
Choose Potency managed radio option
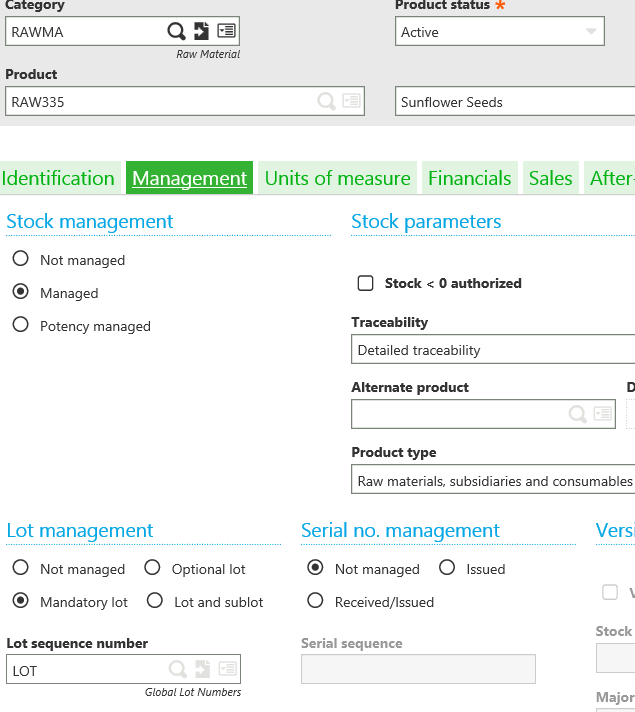coord(20,325)
